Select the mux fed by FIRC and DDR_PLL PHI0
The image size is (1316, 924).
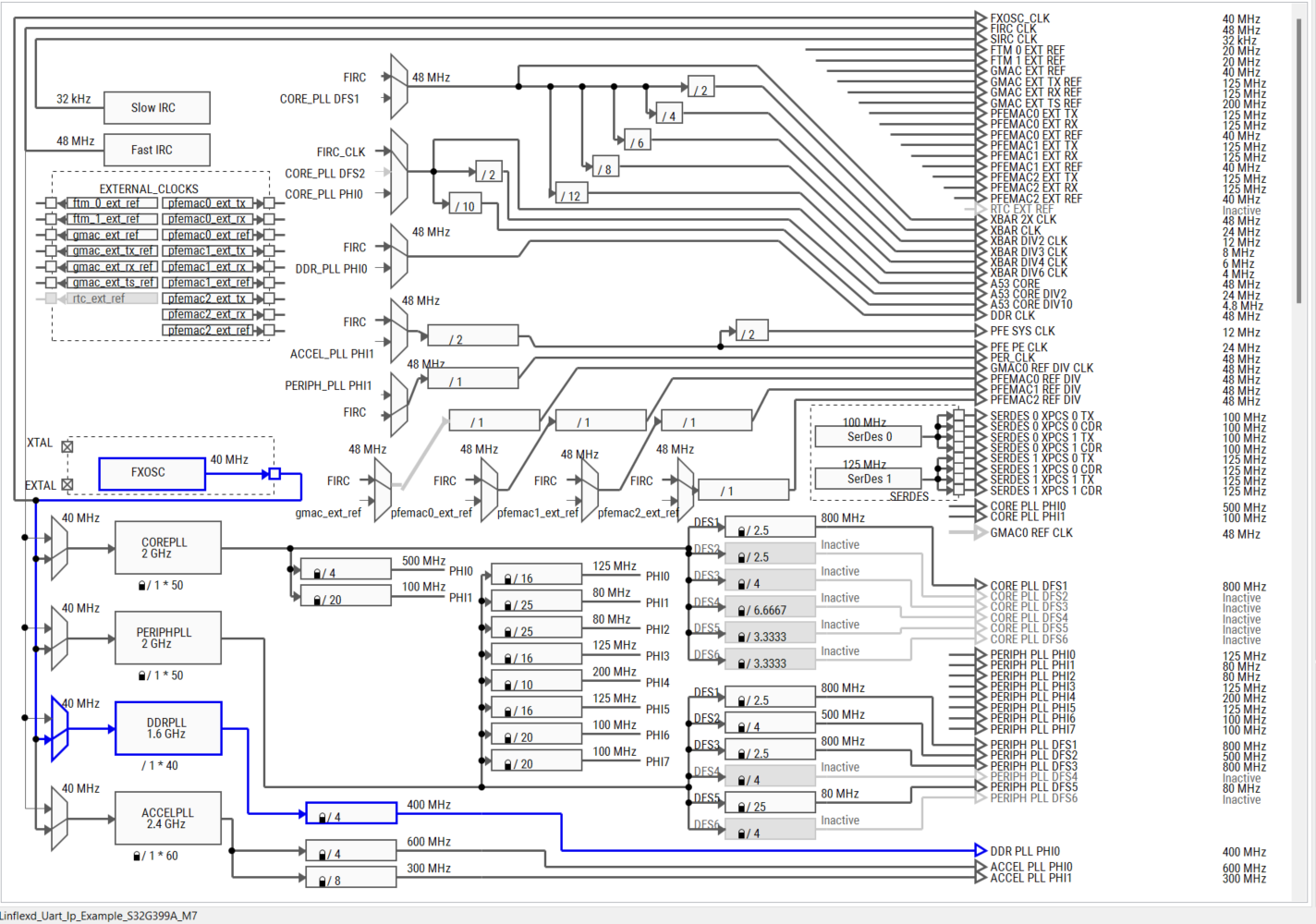(399, 257)
